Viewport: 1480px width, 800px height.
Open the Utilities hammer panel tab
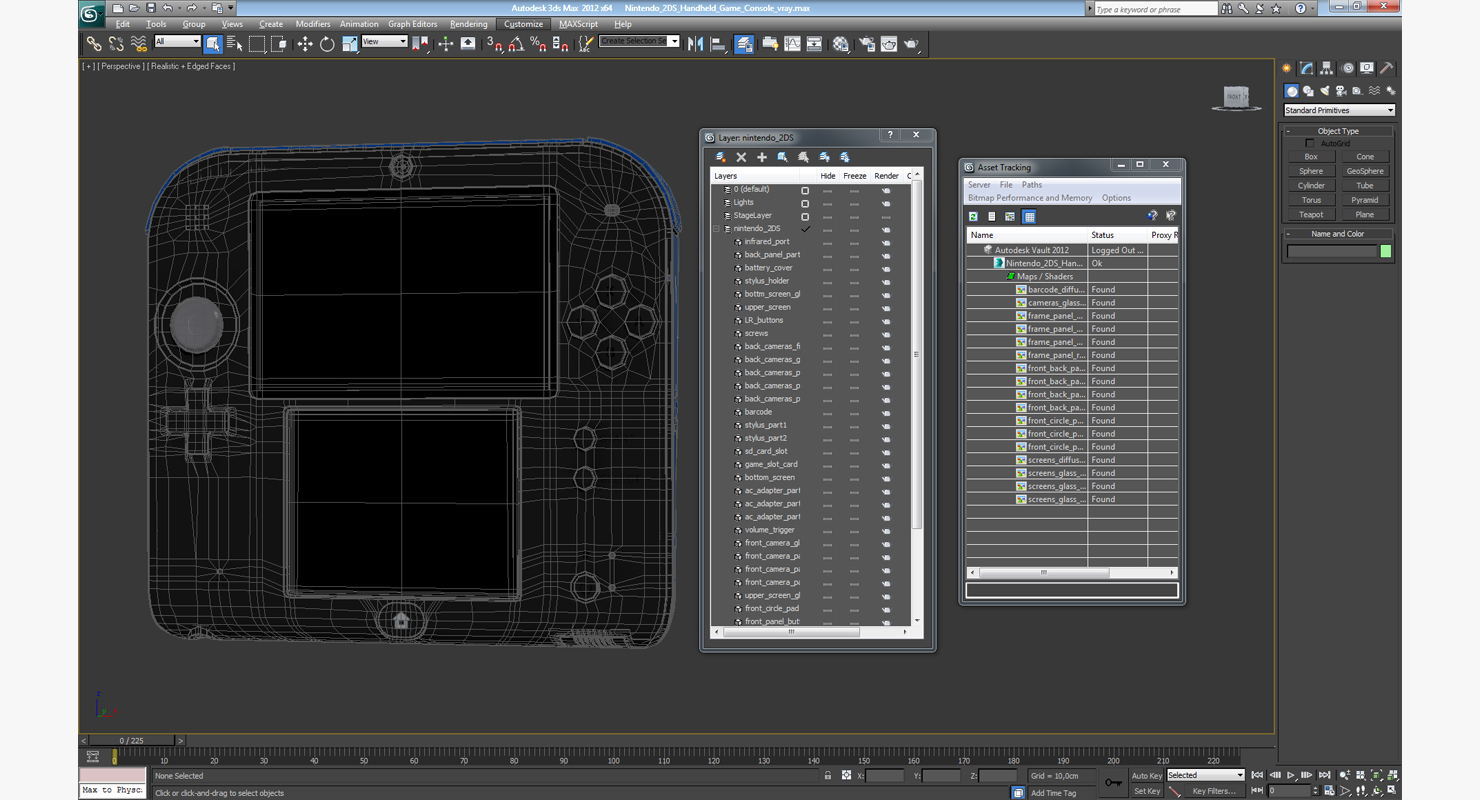click(x=1387, y=69)
